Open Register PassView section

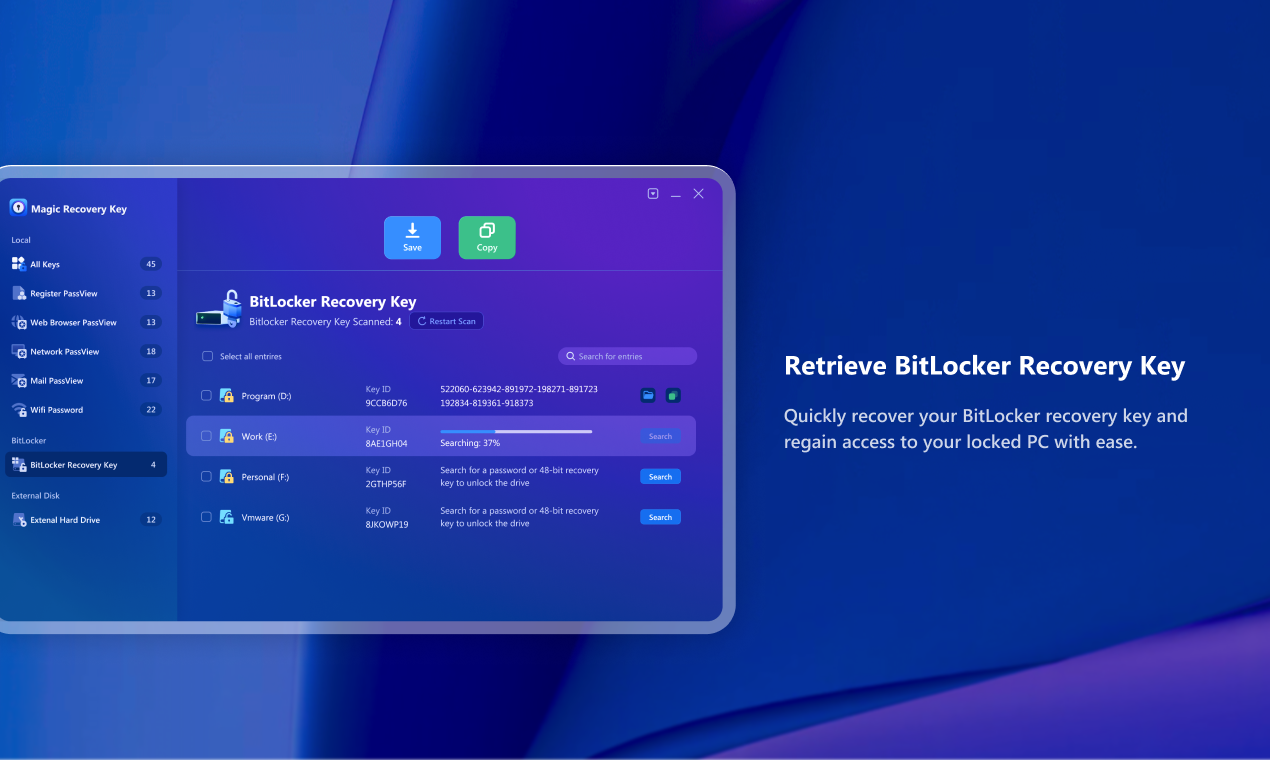pyautogui.click(x=62, y=292)
